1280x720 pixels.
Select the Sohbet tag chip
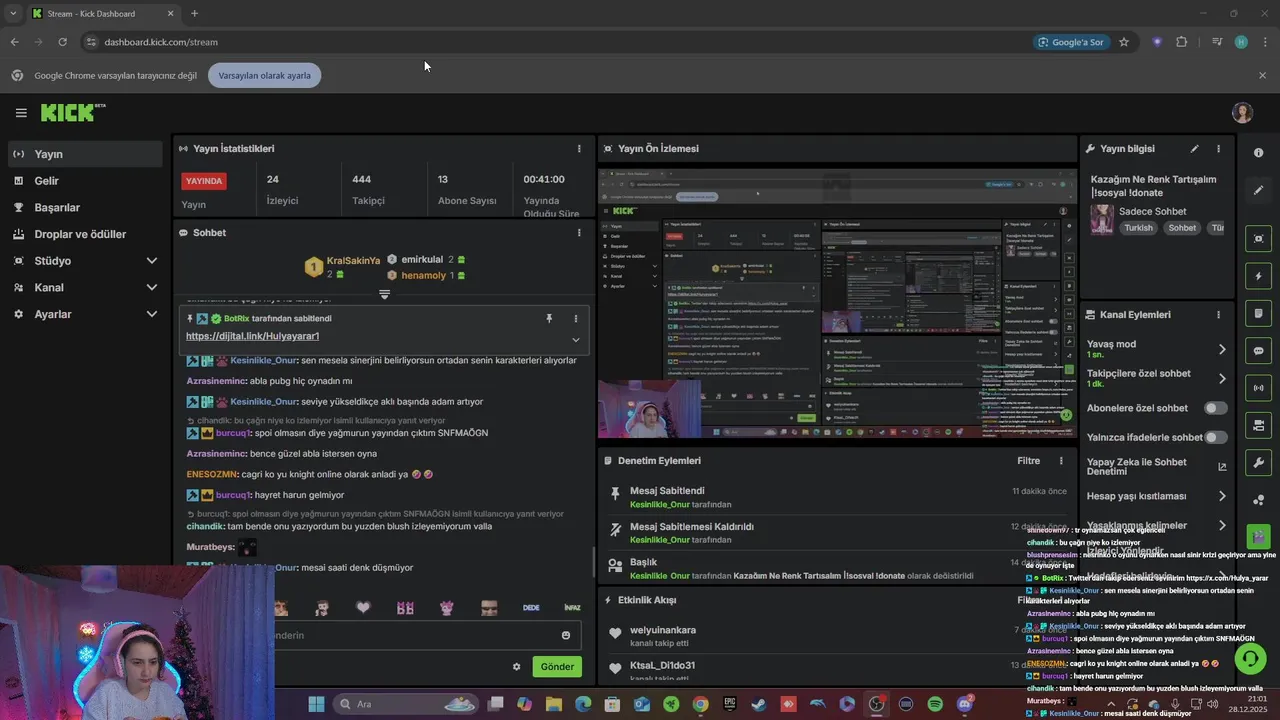pos(1182,228)
